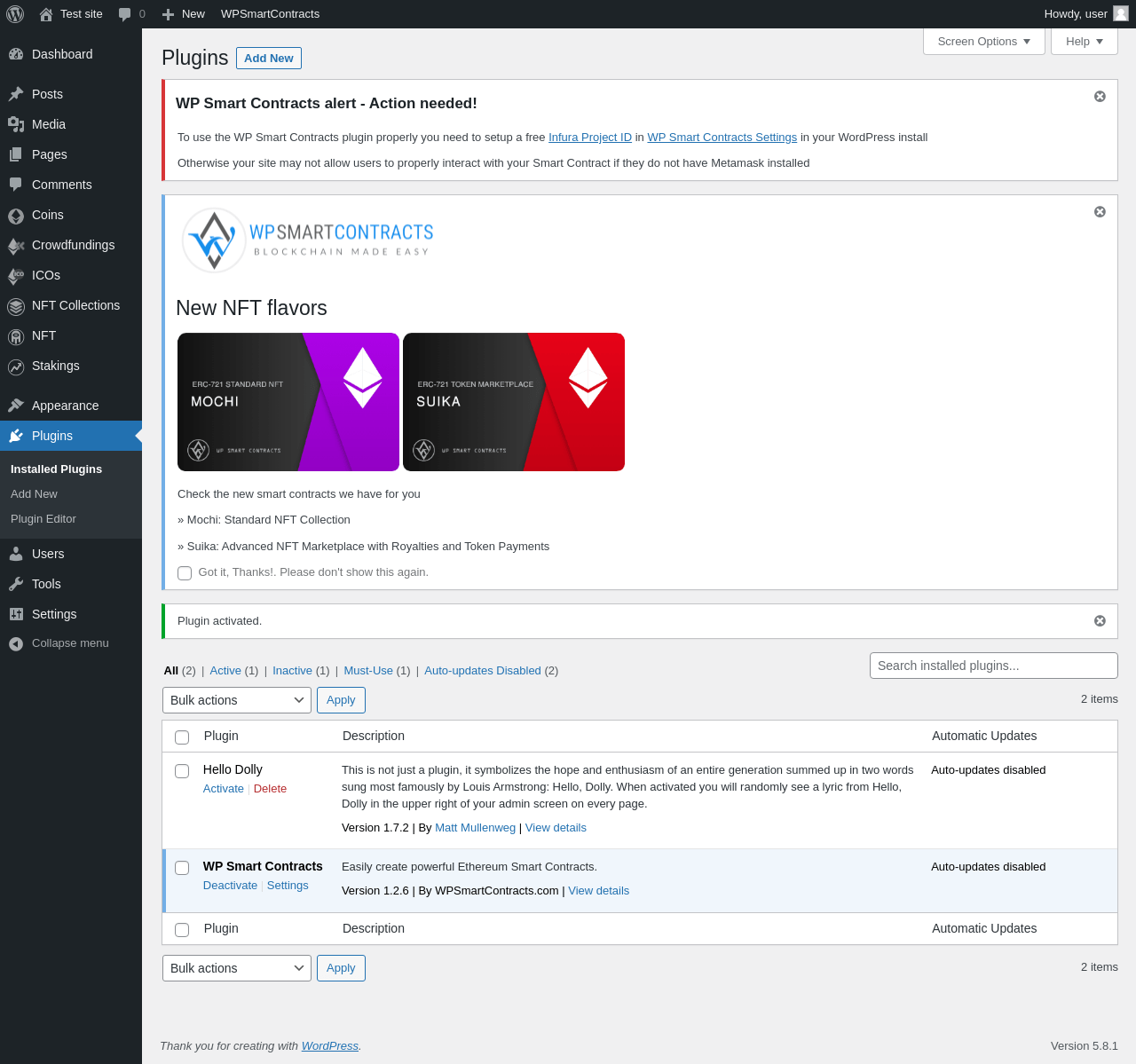1136x1064 pixels.
Task: Click the Posts pushpin icon
Action: (x=16, y=94)
